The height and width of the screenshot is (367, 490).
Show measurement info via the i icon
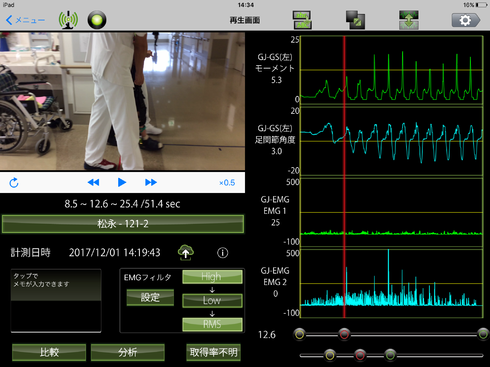(223, 253)
